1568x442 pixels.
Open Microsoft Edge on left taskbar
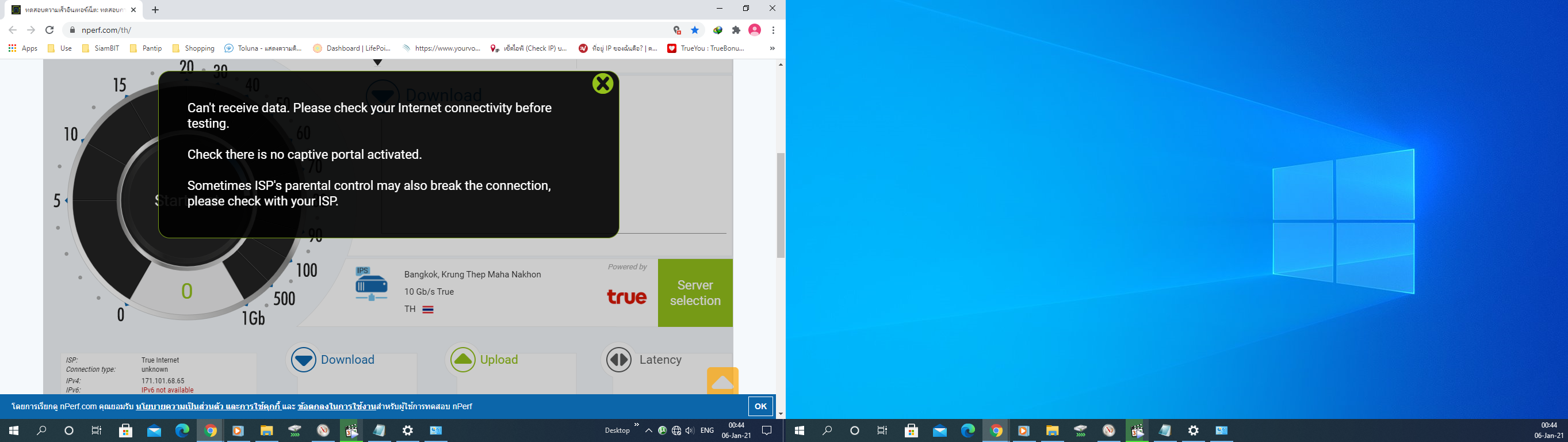[182, 430]
